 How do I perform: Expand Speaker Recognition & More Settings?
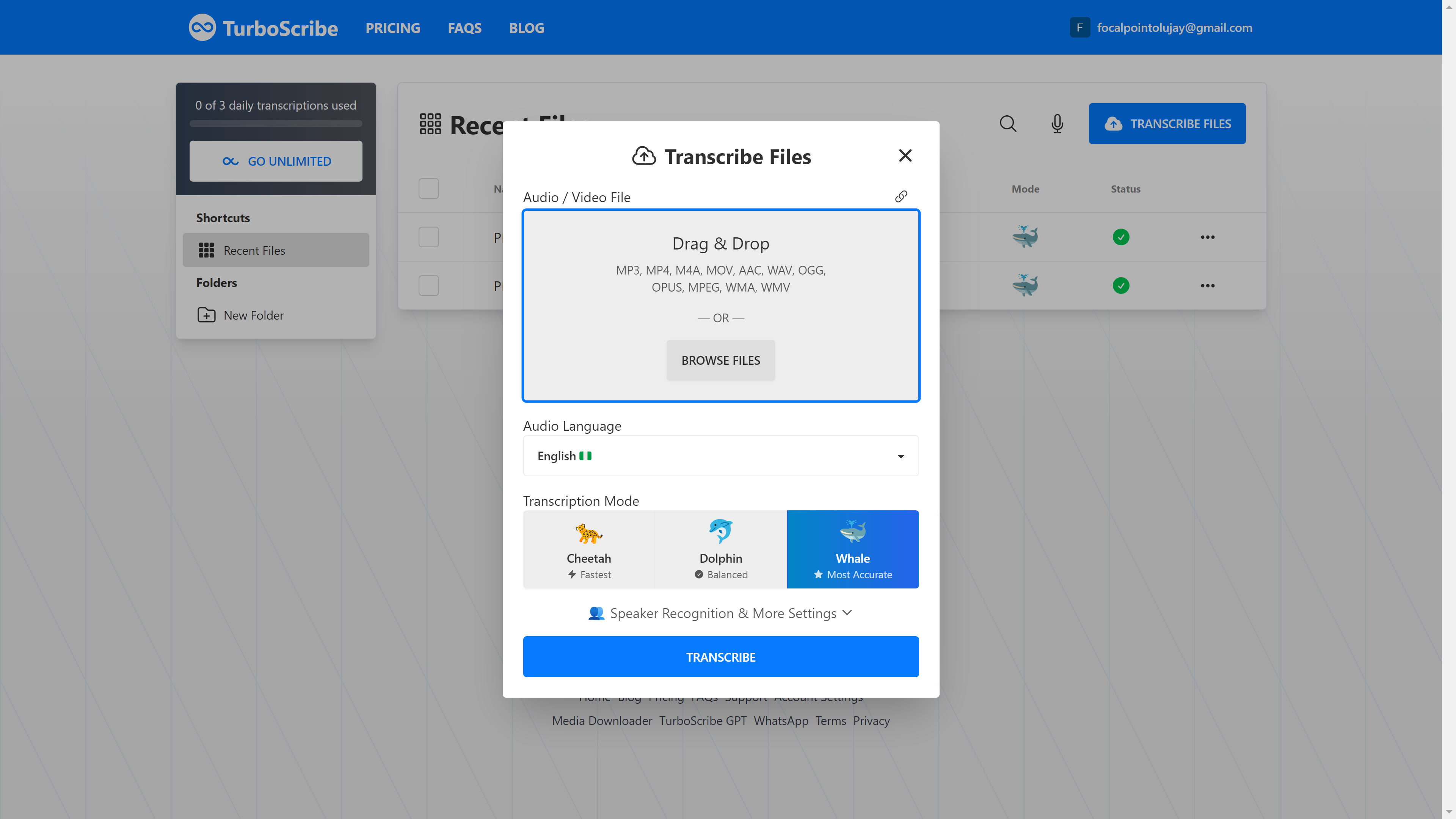721,613
